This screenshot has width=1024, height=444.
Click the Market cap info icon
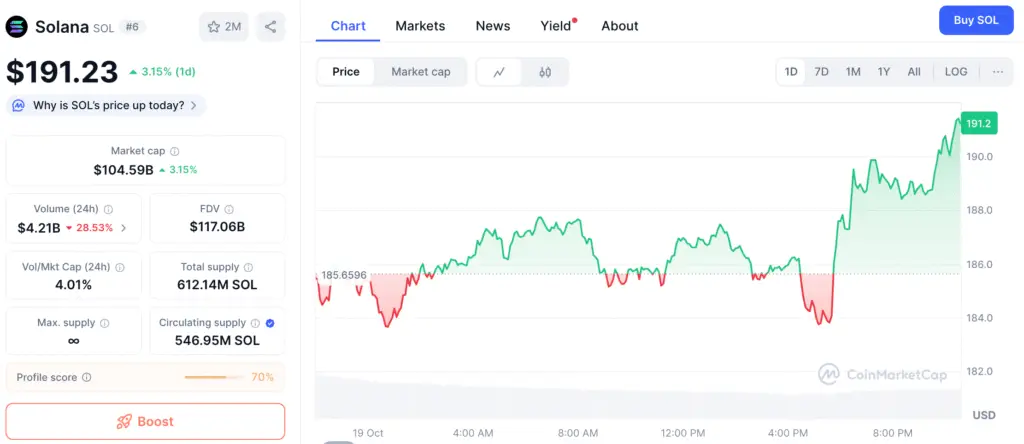point(176,151)
